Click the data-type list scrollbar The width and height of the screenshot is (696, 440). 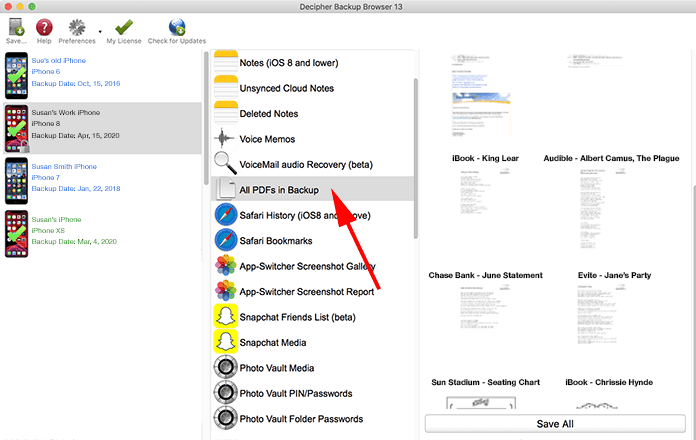point(415,158)
